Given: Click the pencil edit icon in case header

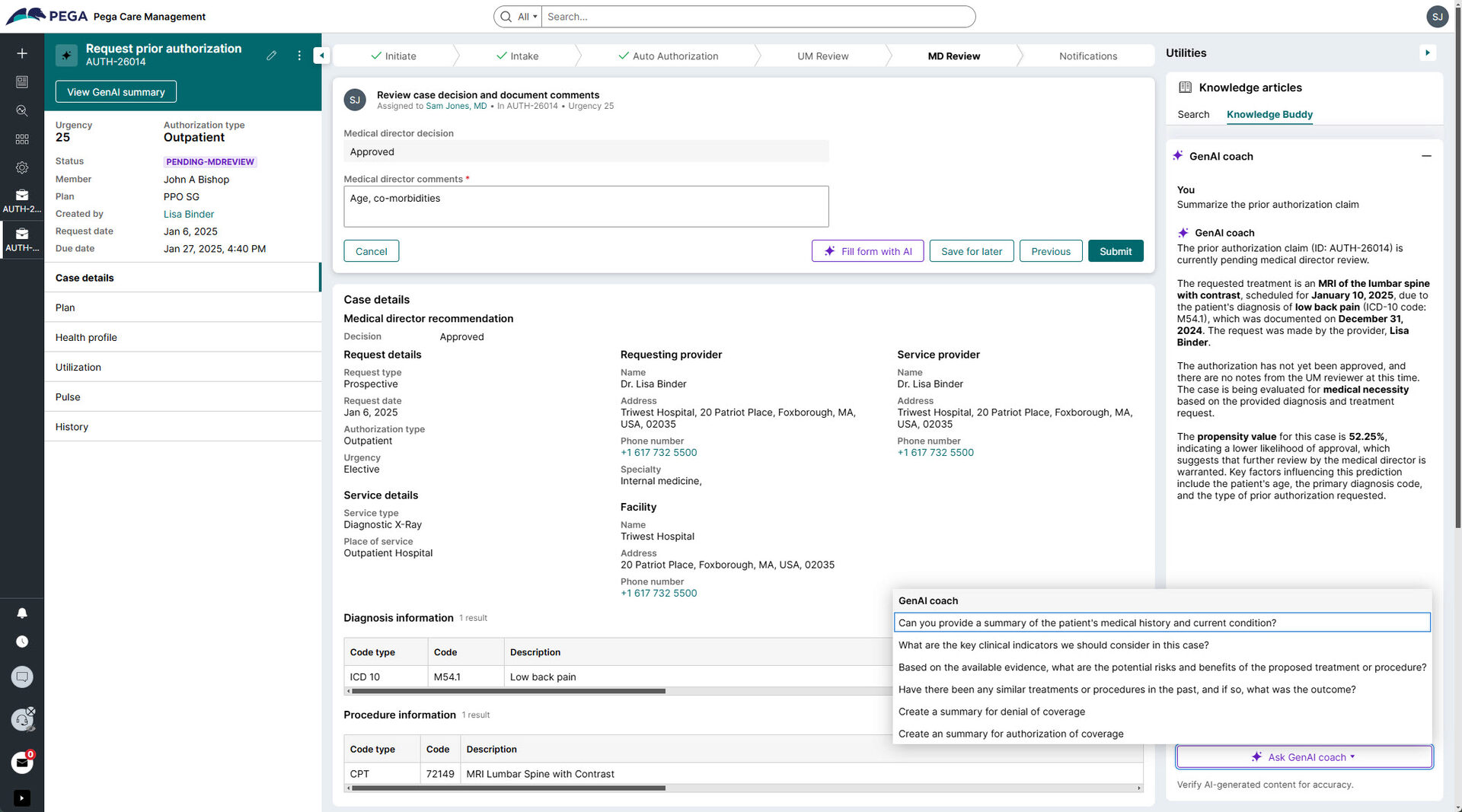Looking at the screenshot, I should tap(271, 56).
